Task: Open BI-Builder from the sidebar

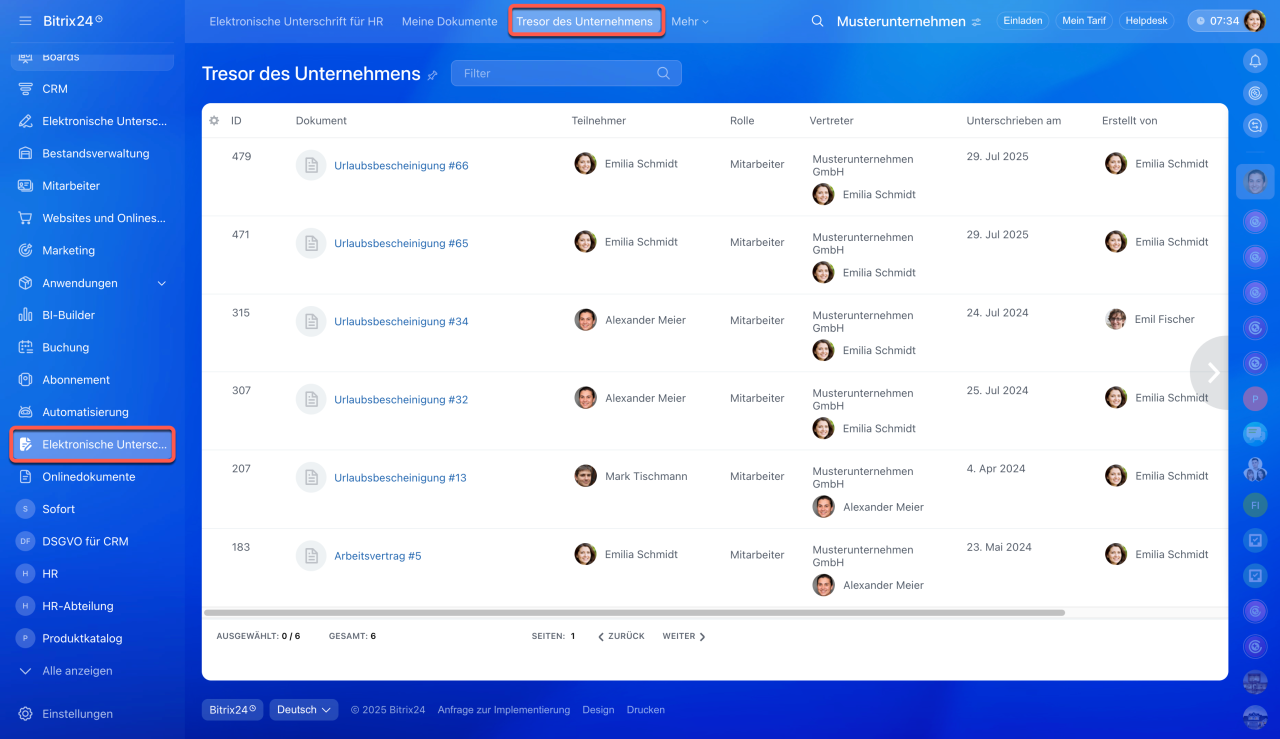Action: click(x=68, y=315)
